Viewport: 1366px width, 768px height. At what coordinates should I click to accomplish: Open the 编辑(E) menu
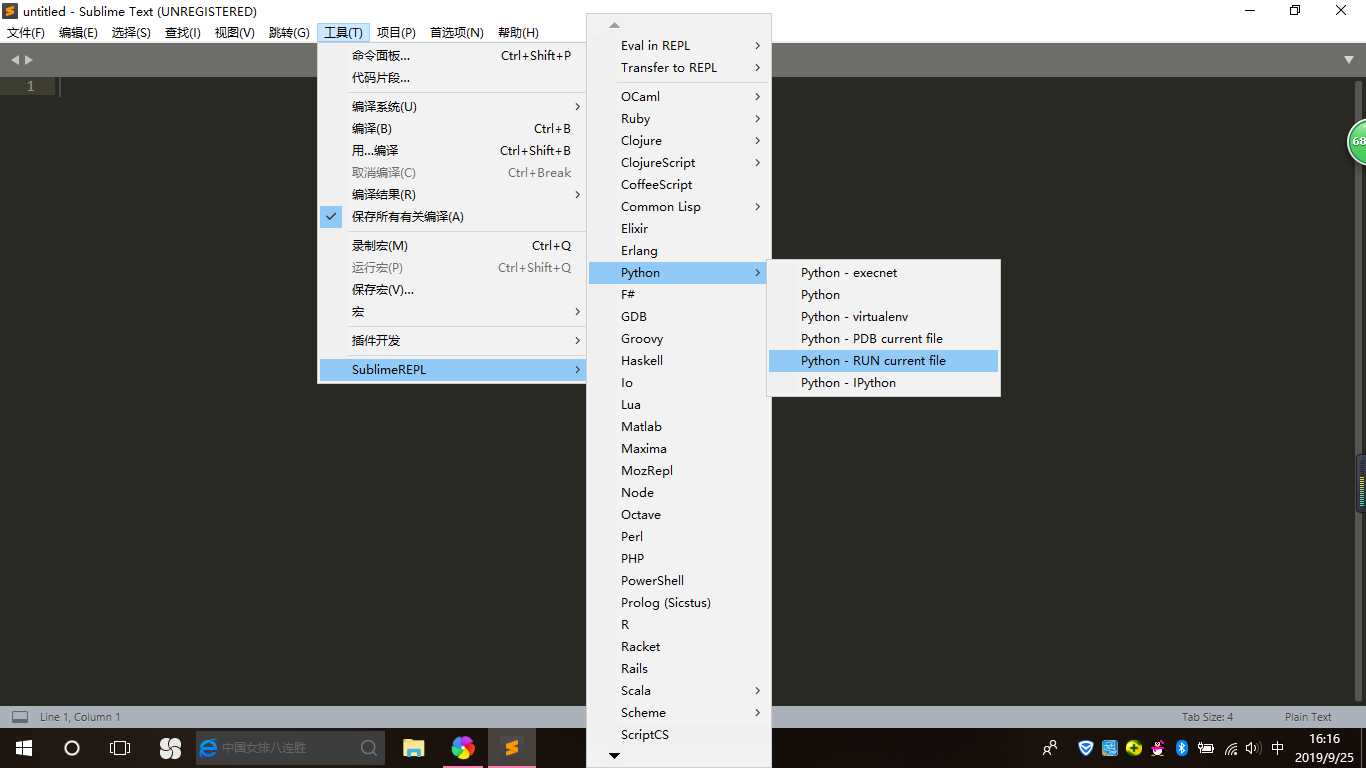click(78, 33)
